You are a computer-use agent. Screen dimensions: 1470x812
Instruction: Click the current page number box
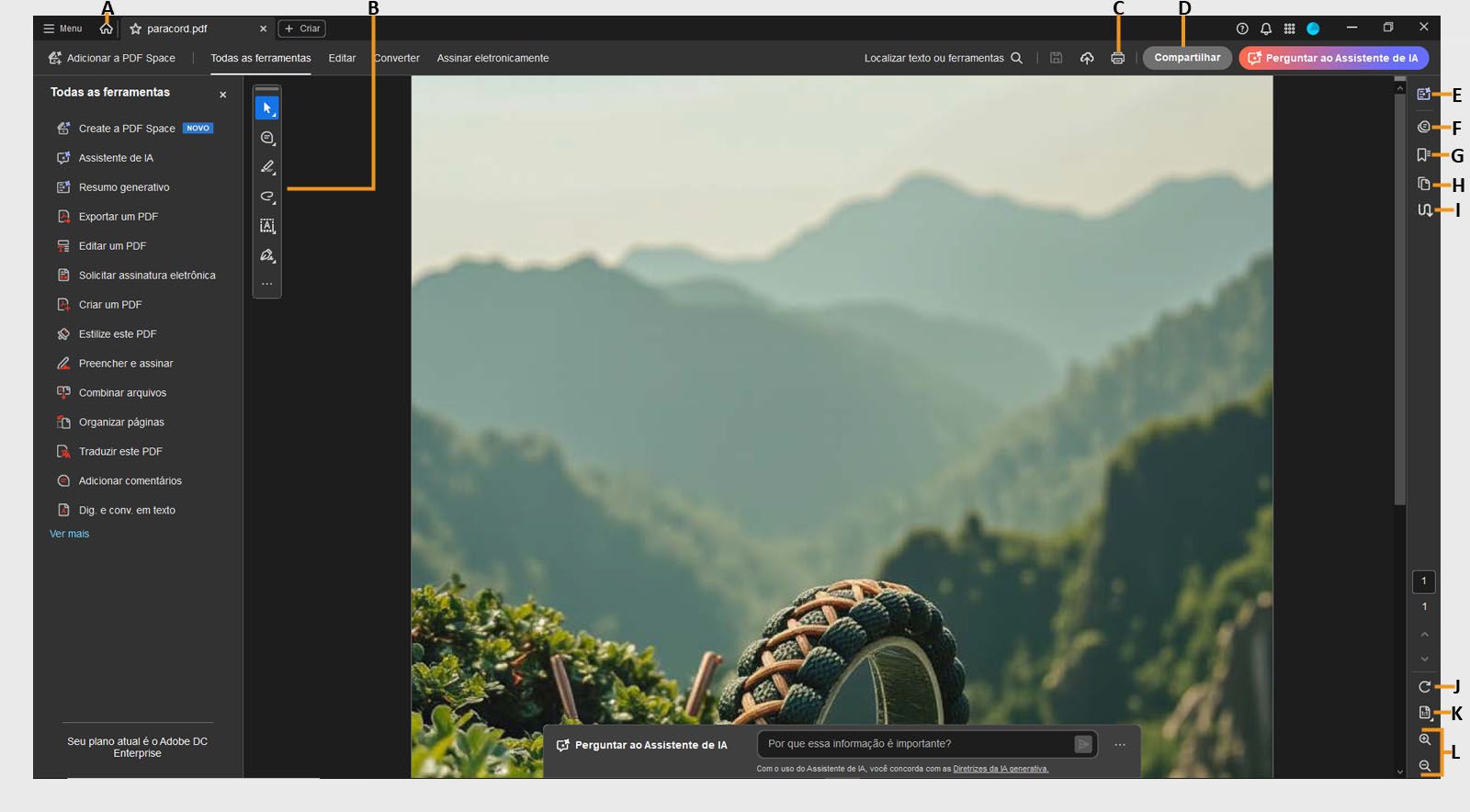(x=1424, y=581)
